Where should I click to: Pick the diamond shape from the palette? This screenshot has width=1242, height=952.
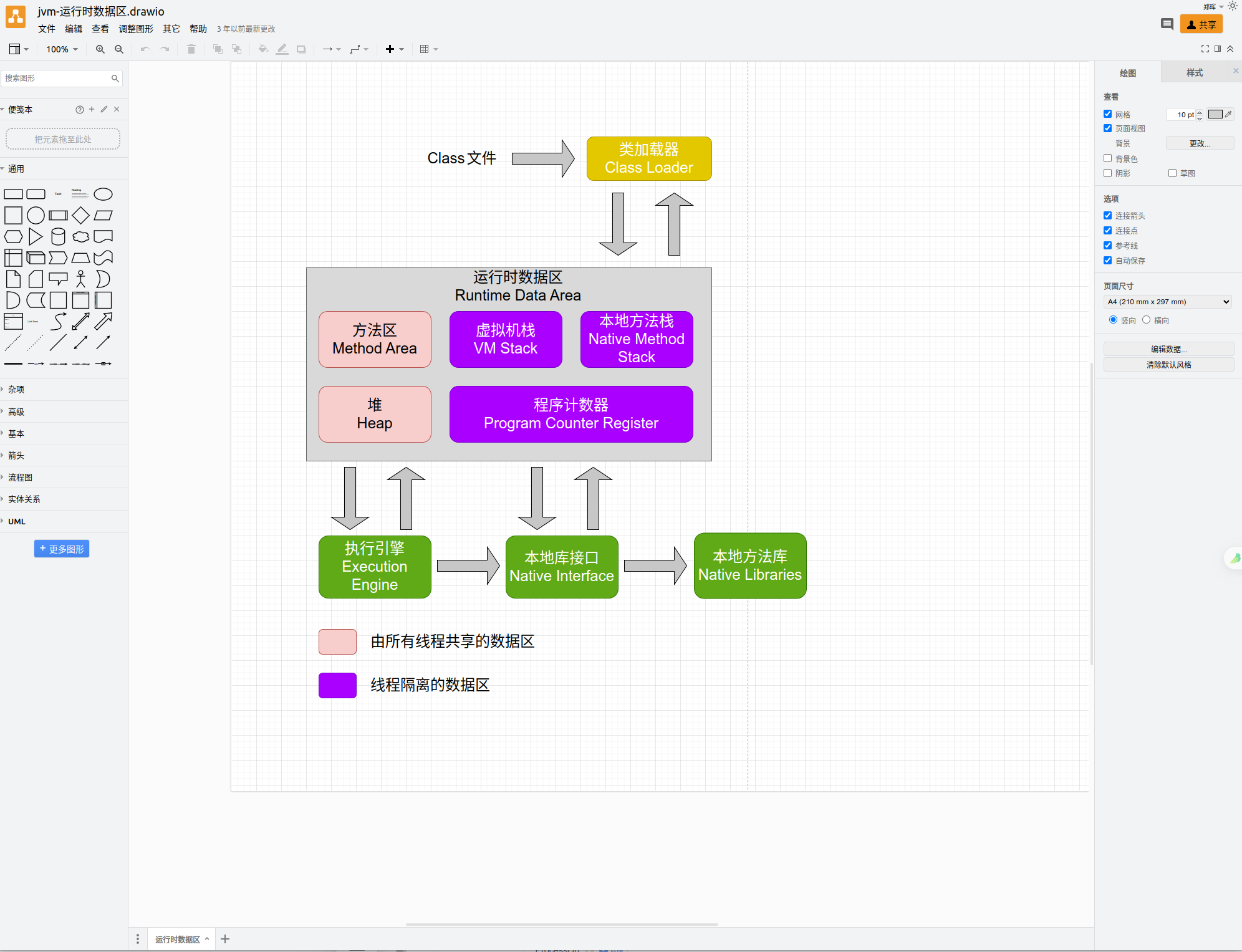[80, 216]
